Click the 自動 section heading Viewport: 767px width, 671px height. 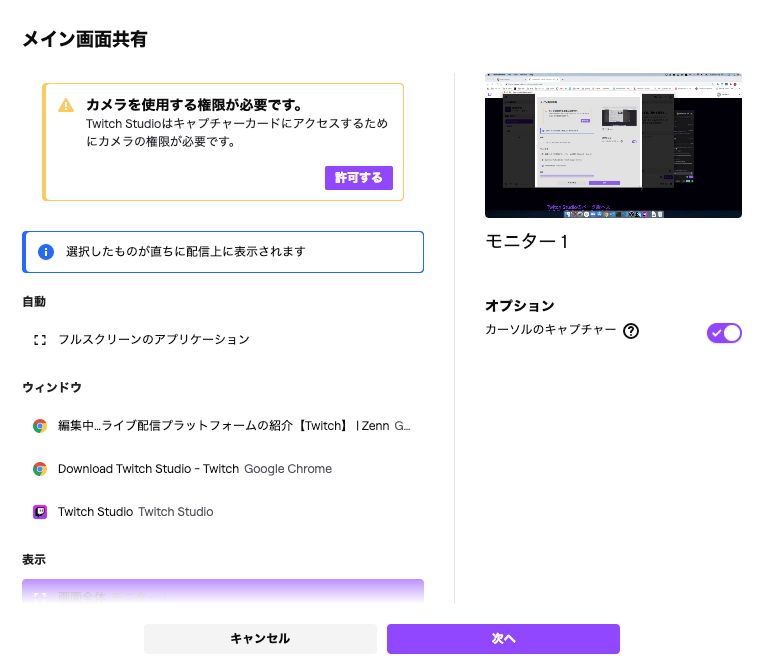click(x=34, y=302)
